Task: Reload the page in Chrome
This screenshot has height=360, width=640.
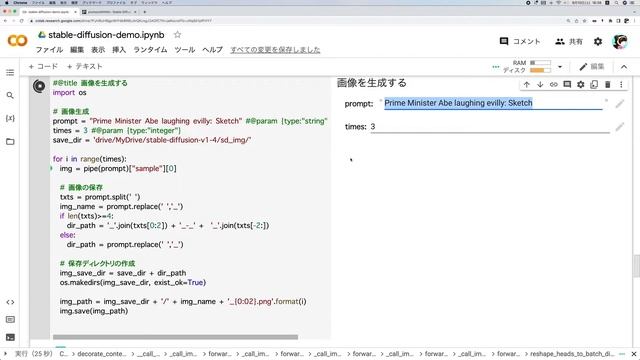Action: point(22,20)
